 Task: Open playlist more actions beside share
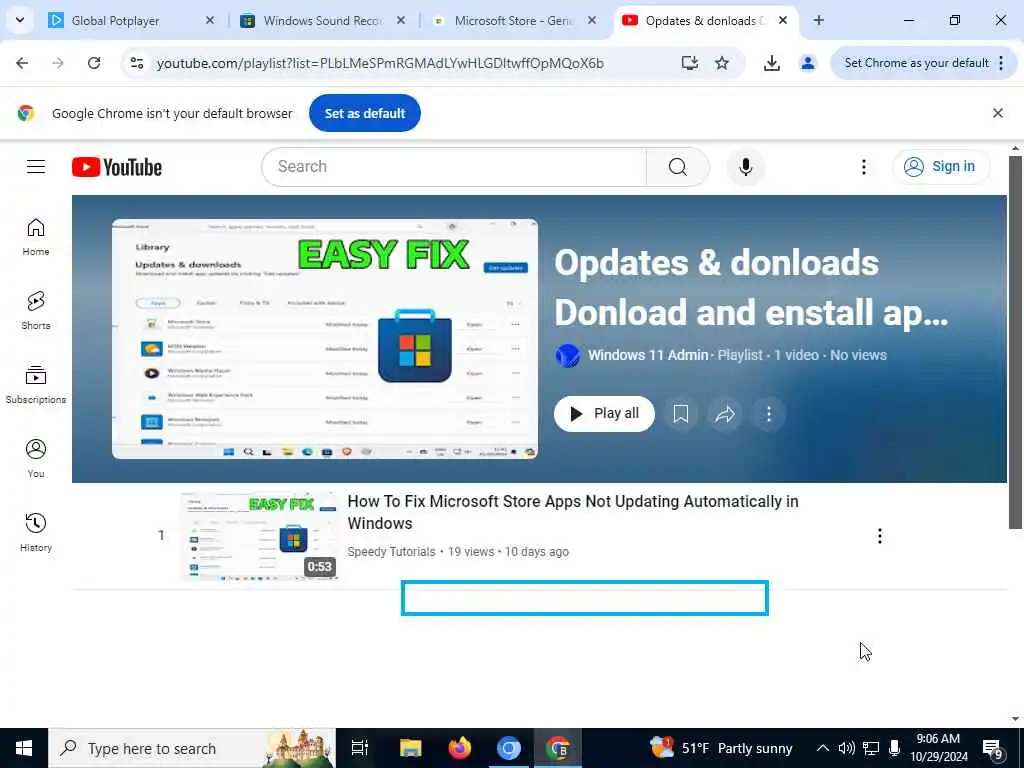click(x=769, y=413)
